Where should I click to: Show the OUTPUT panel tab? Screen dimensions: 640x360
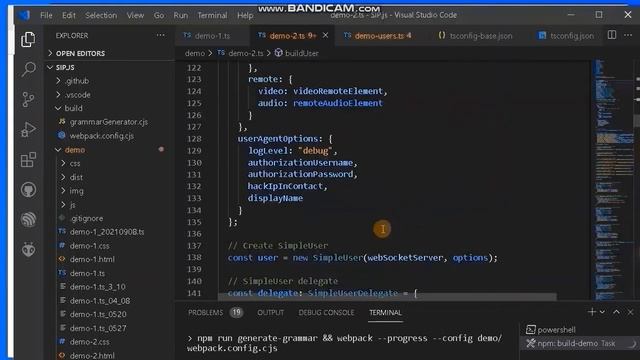270,313
